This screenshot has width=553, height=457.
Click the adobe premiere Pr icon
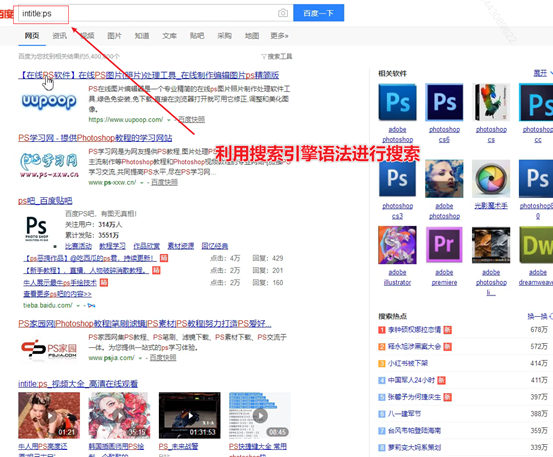444,245
